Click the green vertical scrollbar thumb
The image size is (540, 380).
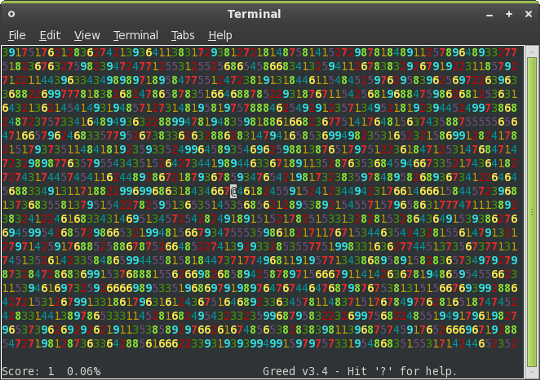pyautogui.click(x=532, y=212)
